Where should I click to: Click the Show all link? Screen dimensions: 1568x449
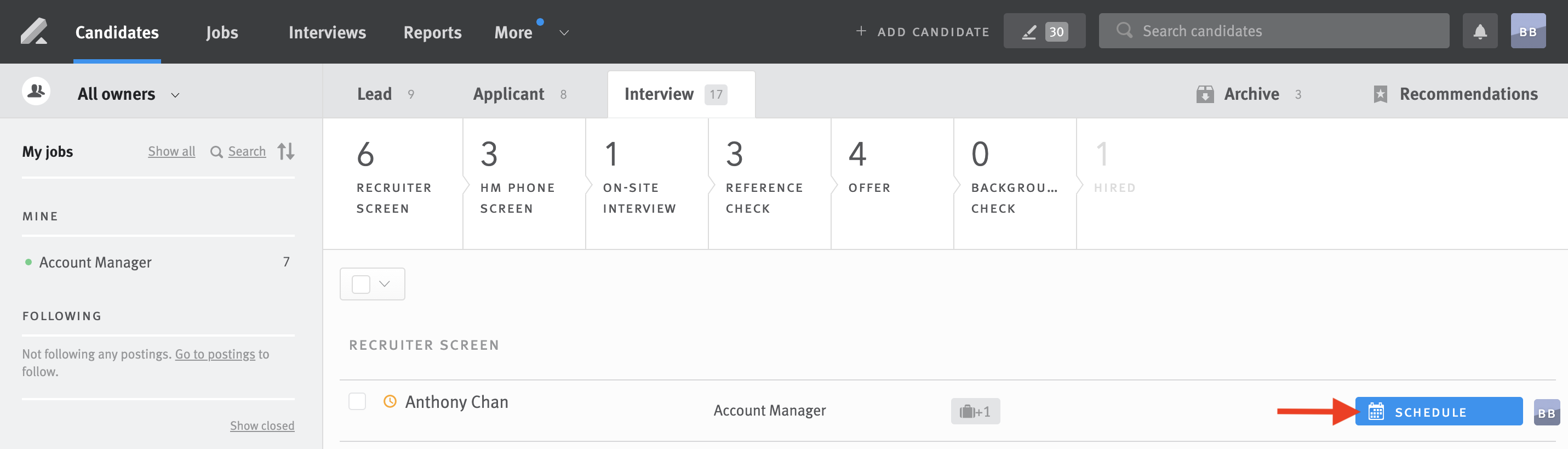[171, 151]
